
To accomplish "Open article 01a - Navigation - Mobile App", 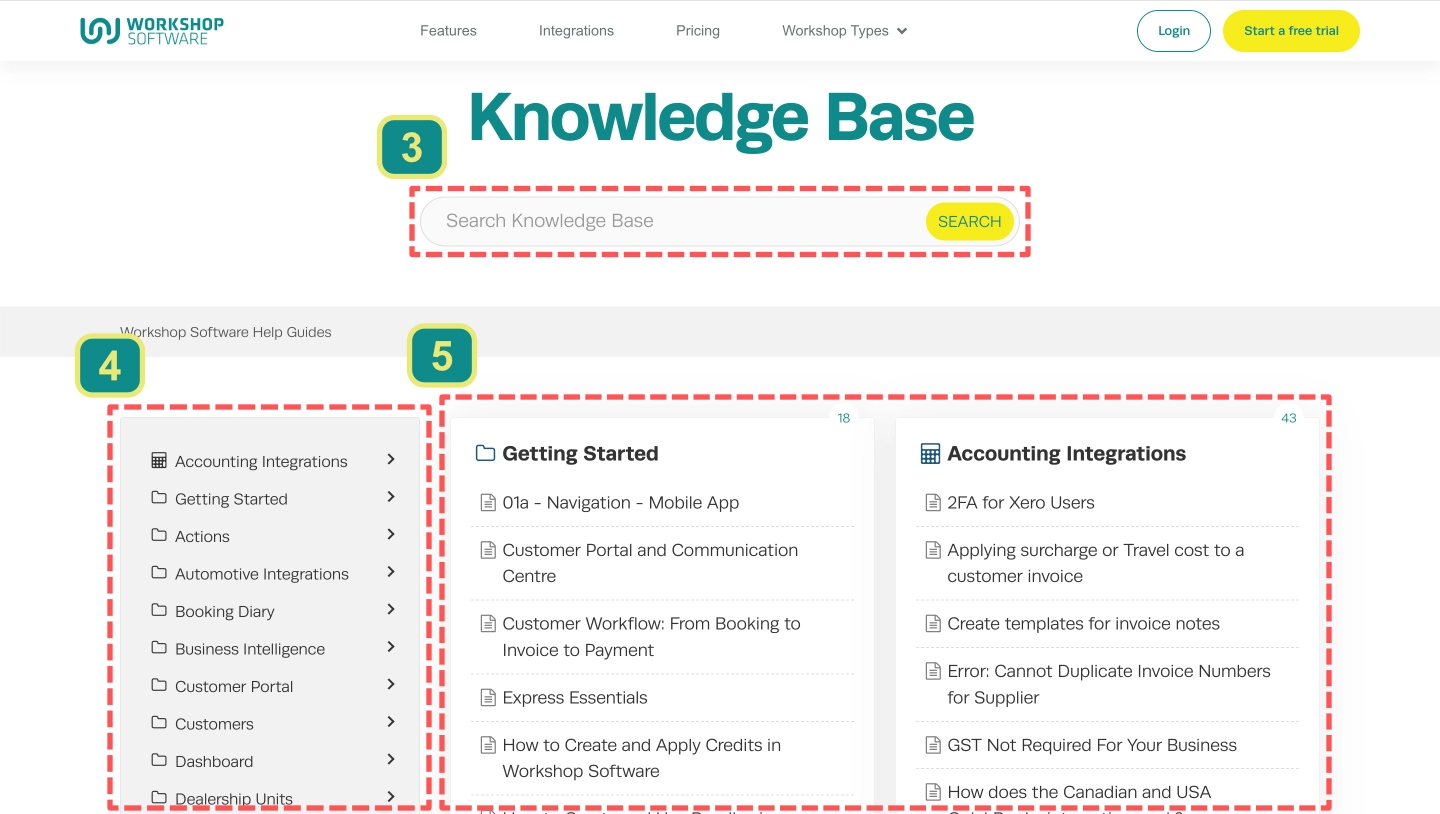I will [x=620, y=503].
